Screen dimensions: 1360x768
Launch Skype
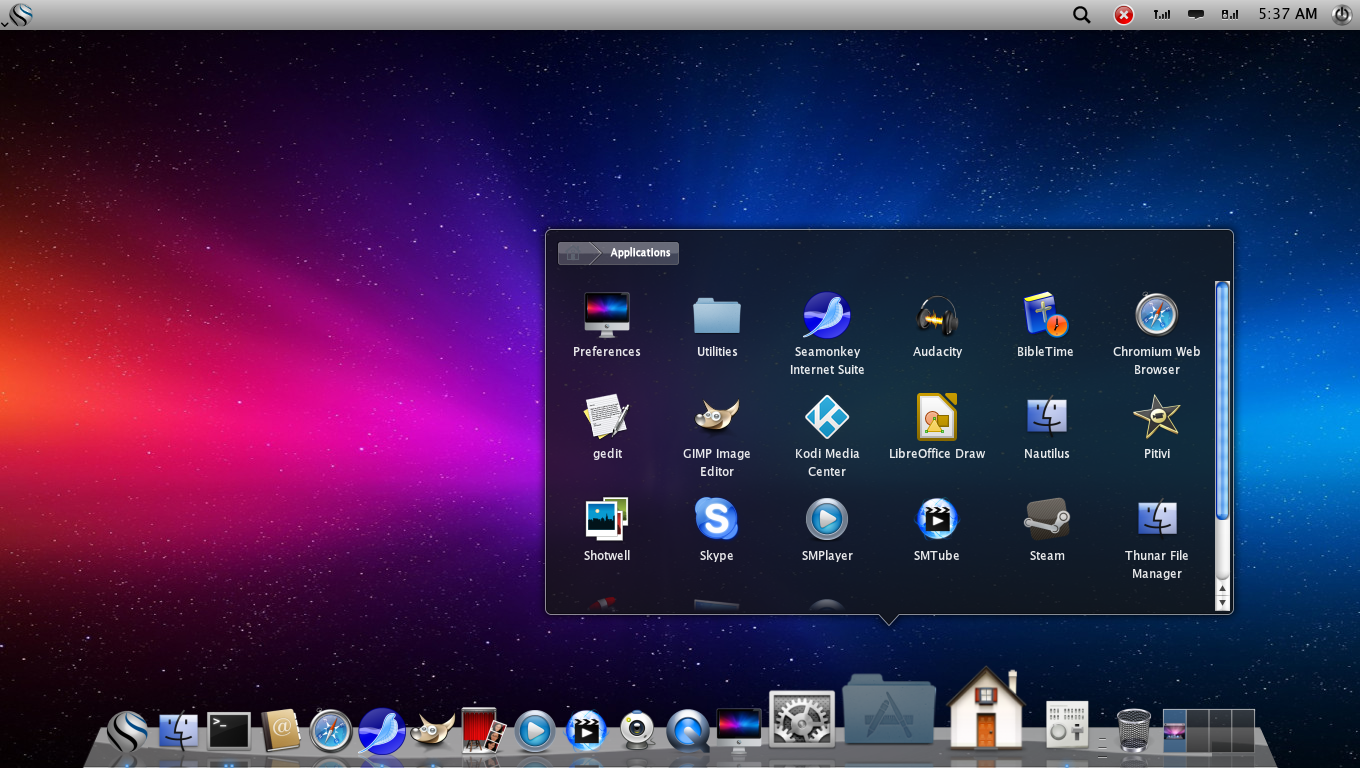tap(717, 529)
